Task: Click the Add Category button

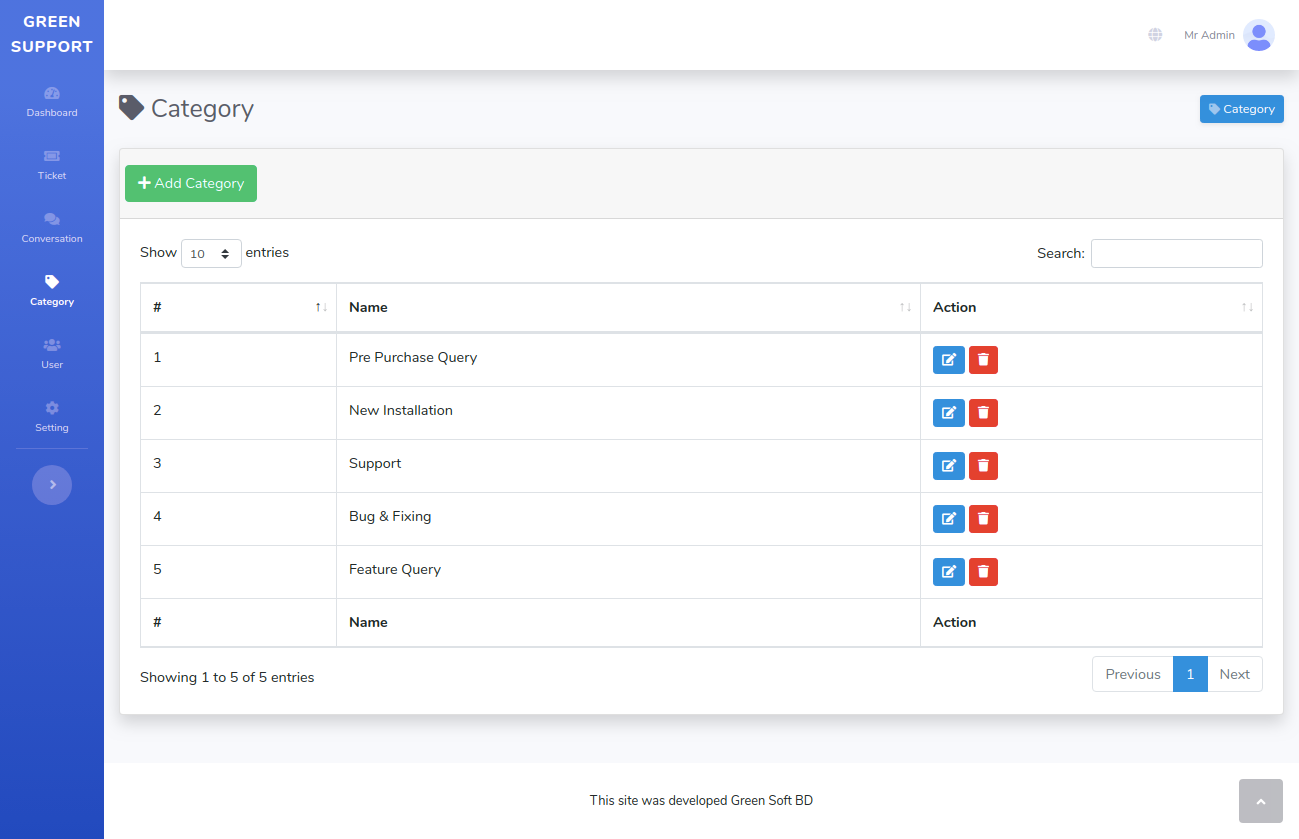Action: (x=191, y=184)
